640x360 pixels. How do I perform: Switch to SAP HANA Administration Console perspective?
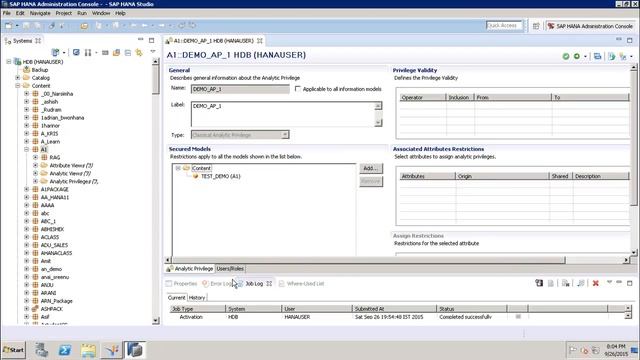(x=590, y=26)
